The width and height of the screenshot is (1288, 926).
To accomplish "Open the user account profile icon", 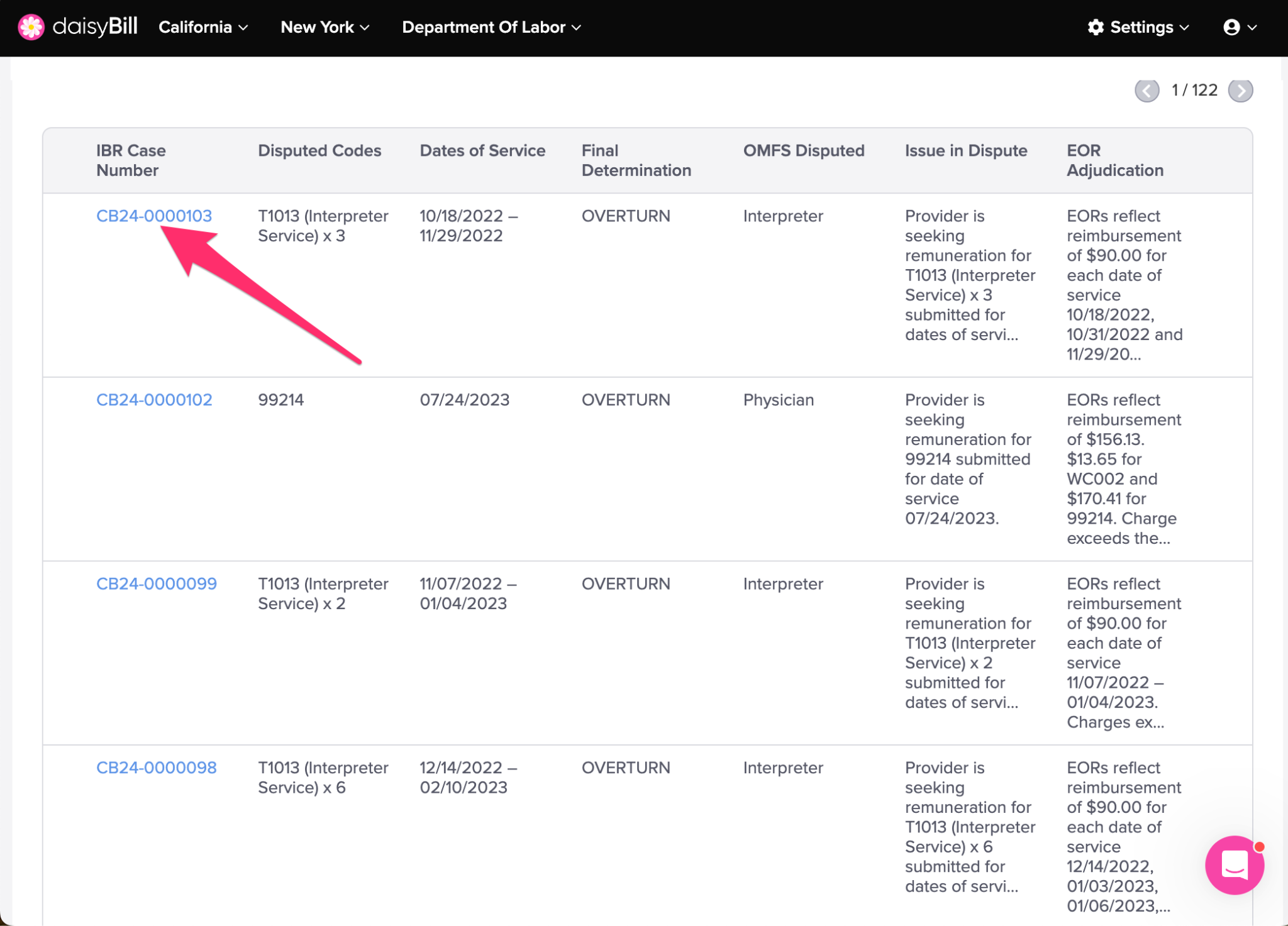I will click(x=1240, y=27).
